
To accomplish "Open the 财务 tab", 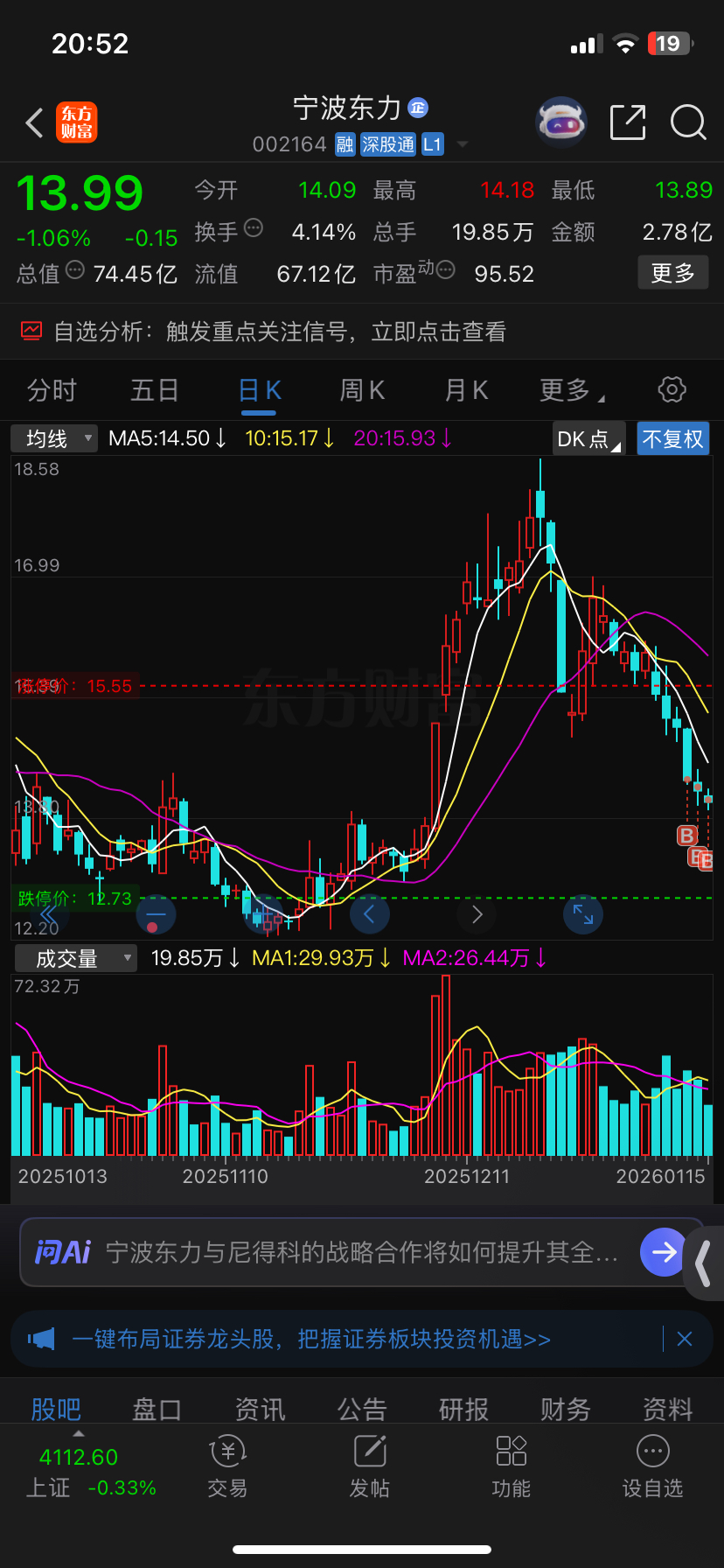I will coord(566,1410).
